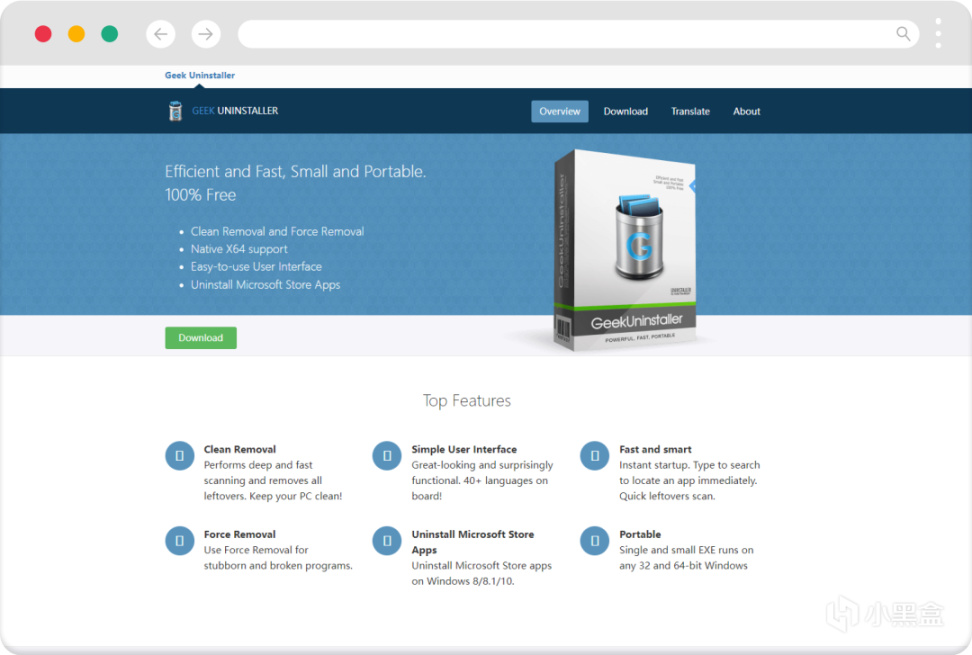Viewport: 972px width, 655px height.
Task: Open the Translate navigation tab
Action: [x=690, y=112]
